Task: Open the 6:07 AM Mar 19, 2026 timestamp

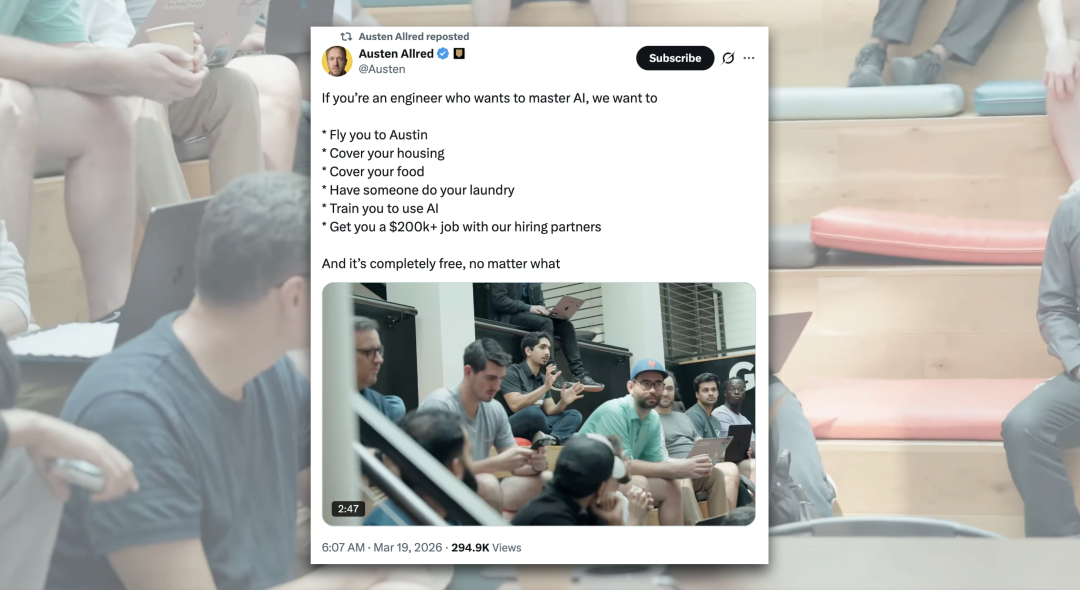Action: pyautogui.click(x=382, y=547)
